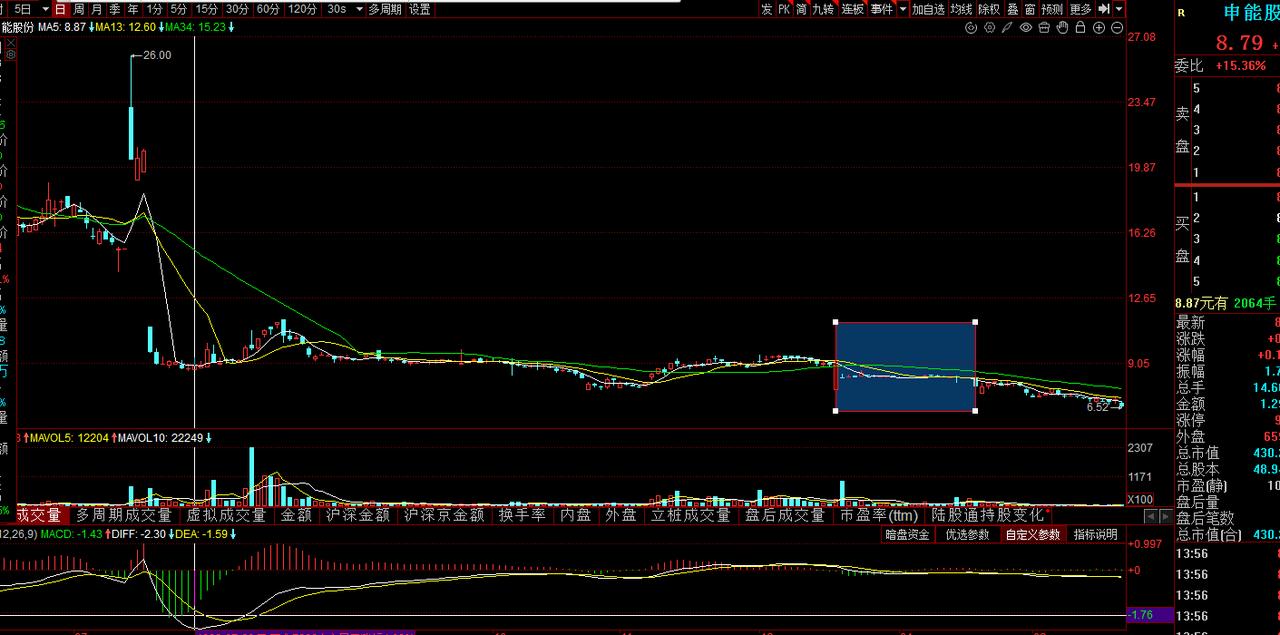This screenshot has width=1280, height=635.
Task: Zoom in chart with plus icon
Action: click(x=1100, y=27)
